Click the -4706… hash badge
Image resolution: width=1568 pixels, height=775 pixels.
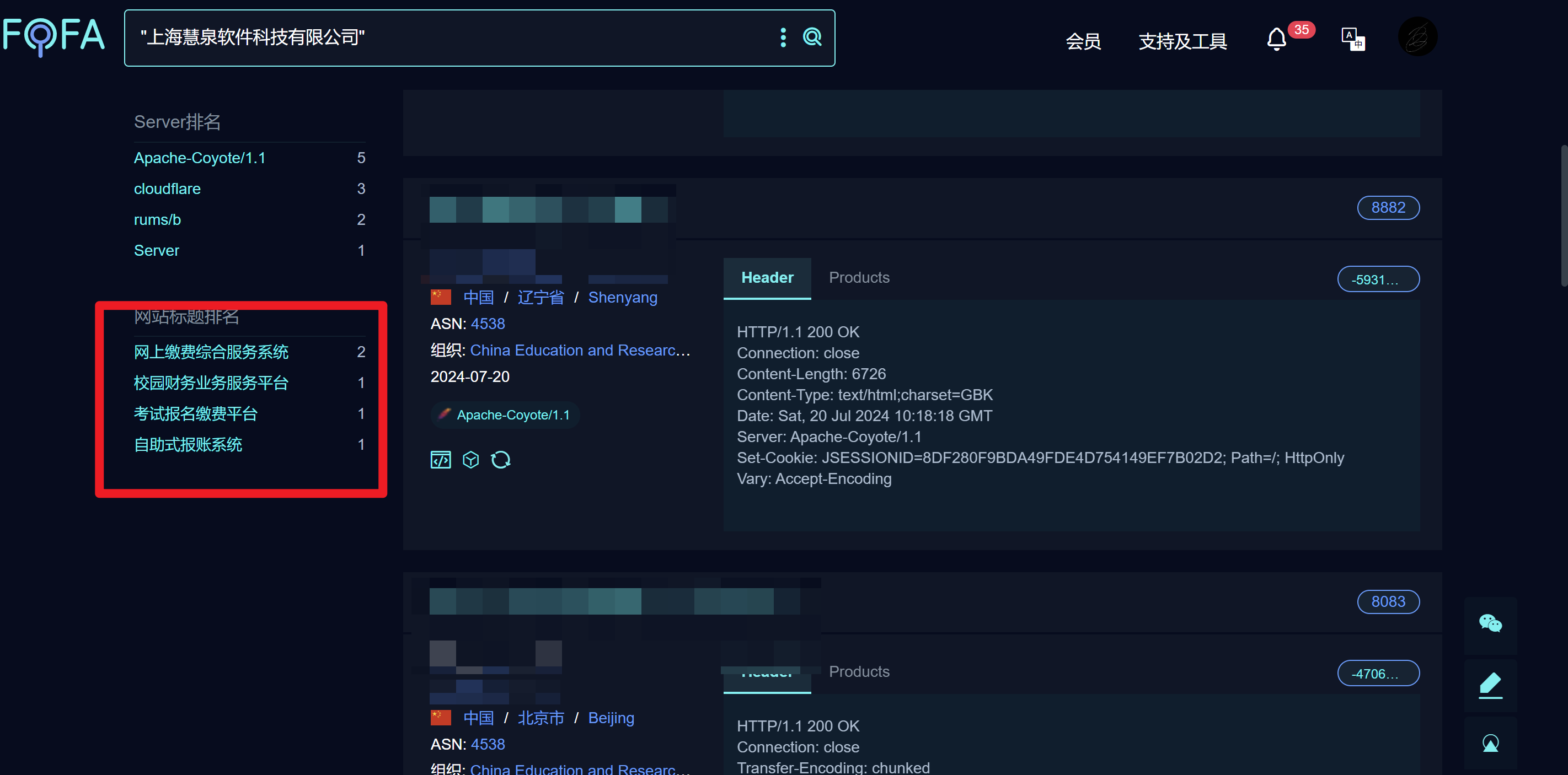tap(1378, 674)
